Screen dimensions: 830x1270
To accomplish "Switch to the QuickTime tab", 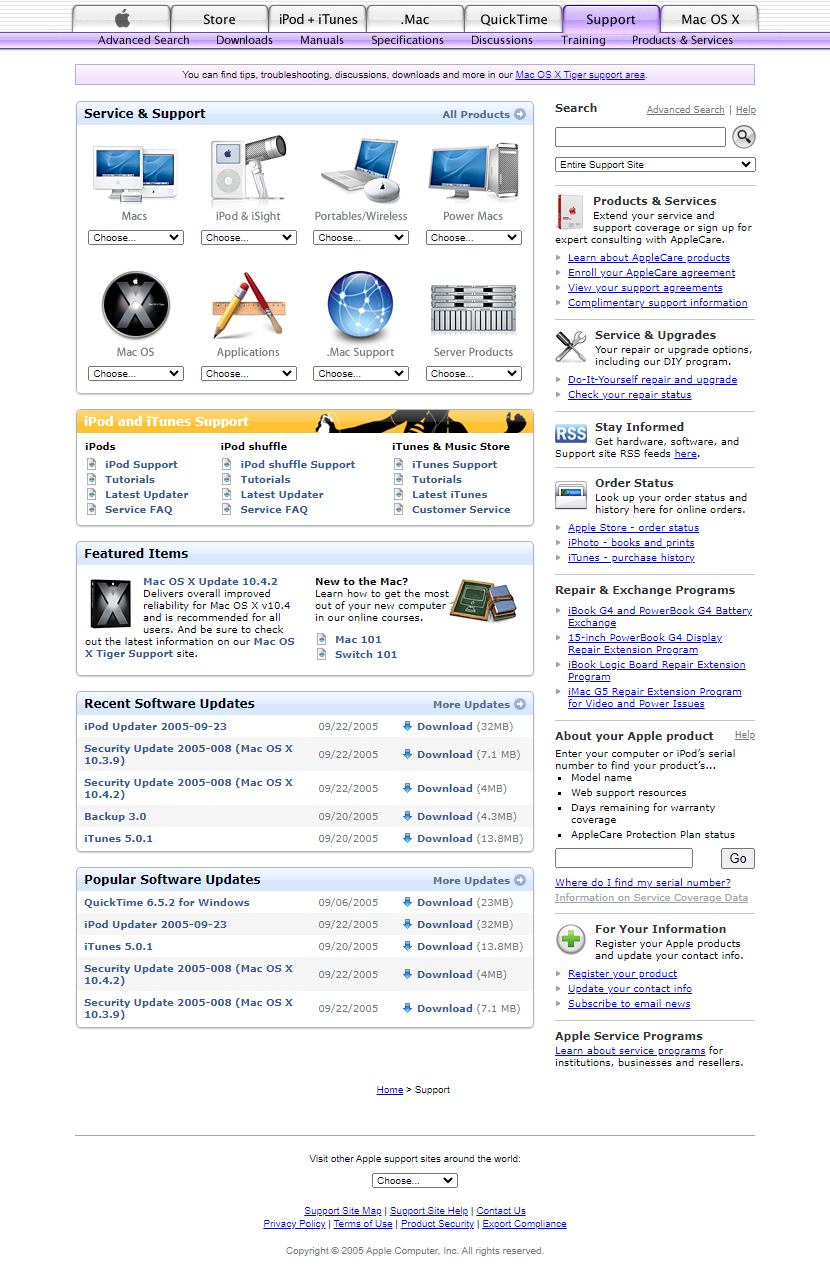I will (513, 19).
